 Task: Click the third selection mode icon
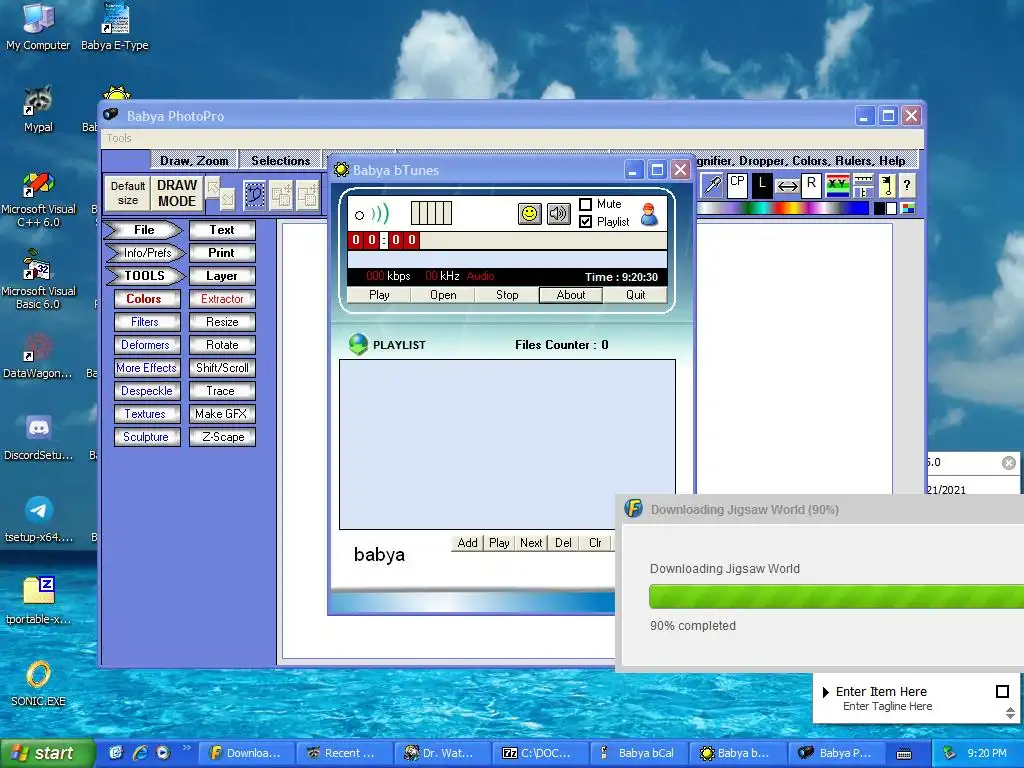click(307, 195)
